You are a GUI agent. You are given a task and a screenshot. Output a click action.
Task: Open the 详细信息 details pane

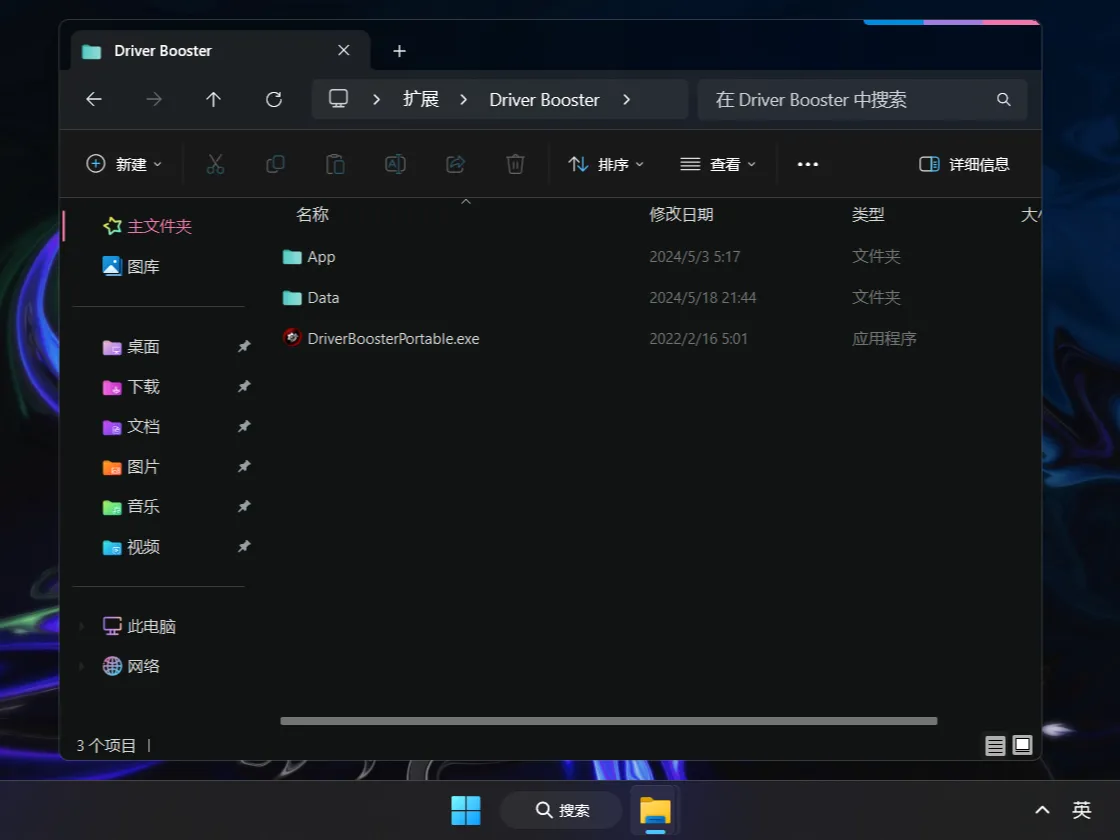click(x=963, y=164)
